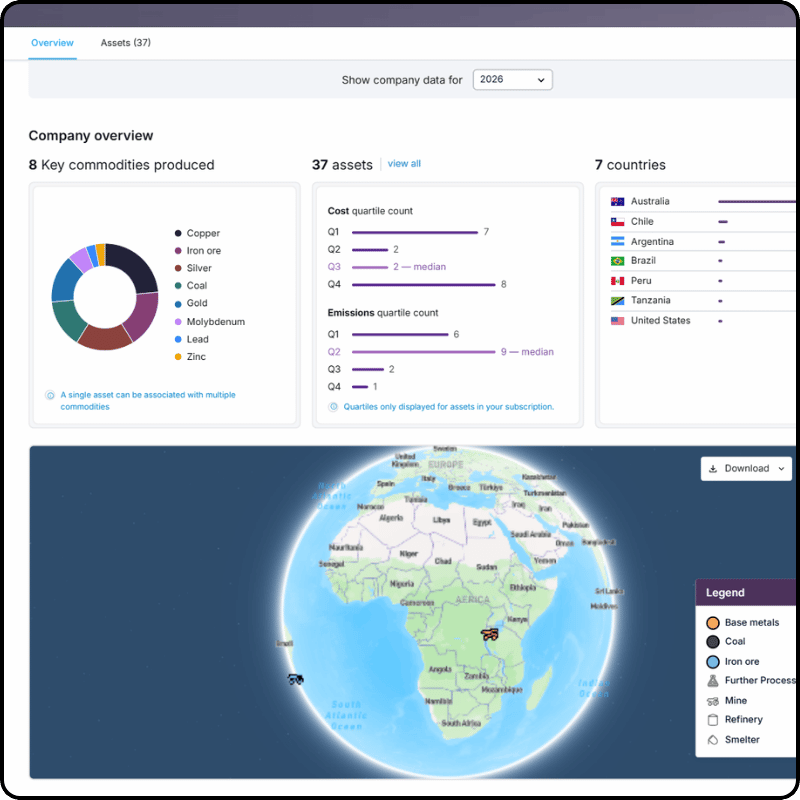Click the Argentina flag icon
This screenshot has width=800, height=800.
click(617, 241)
